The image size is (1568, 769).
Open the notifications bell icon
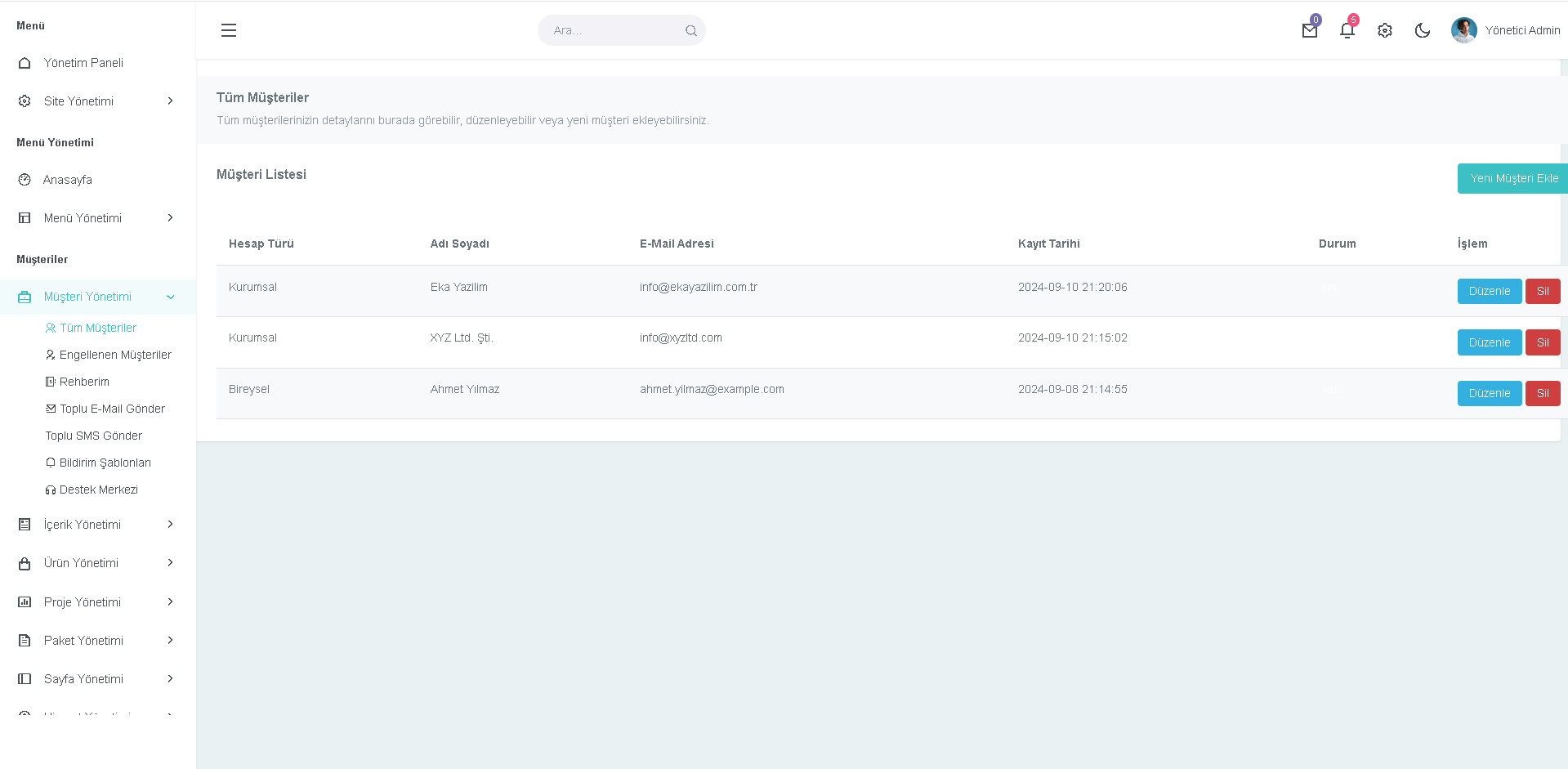coord(1347,31)
